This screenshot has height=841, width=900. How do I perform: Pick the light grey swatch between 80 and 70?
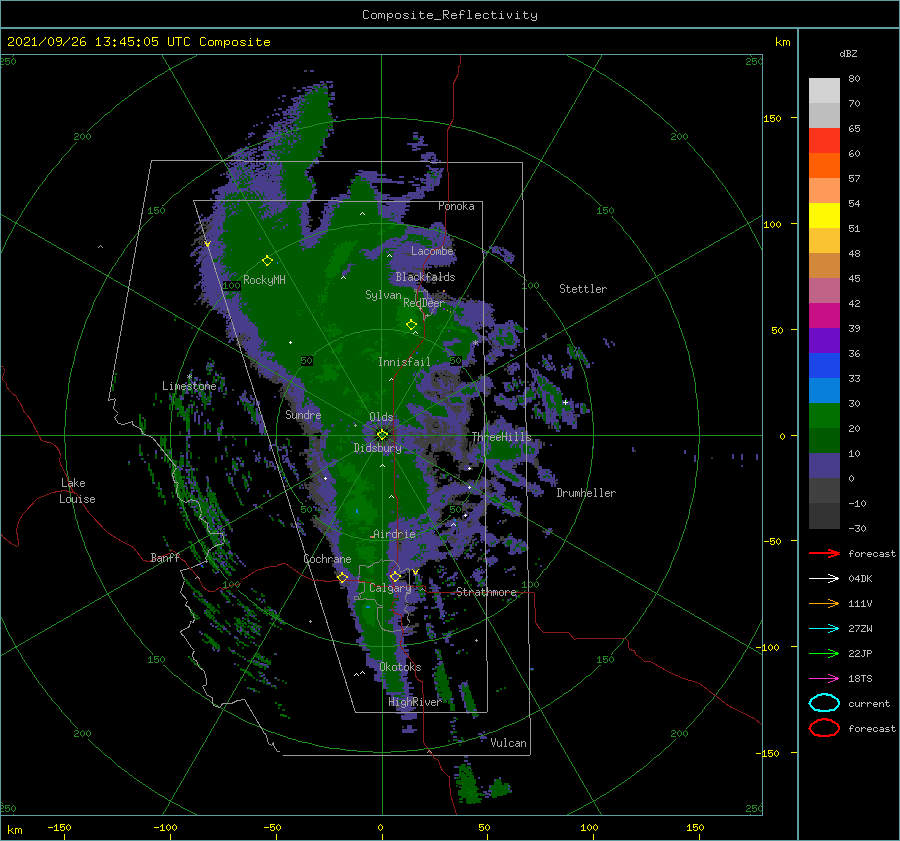point(824,91)
